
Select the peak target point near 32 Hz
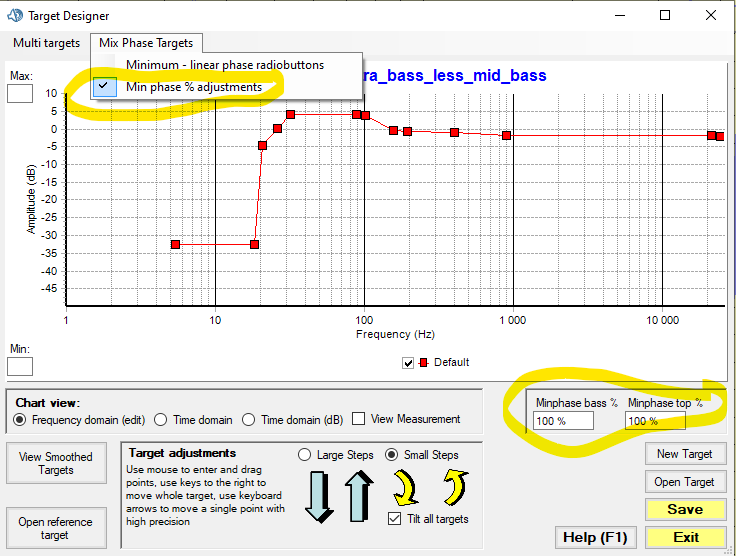[291, 114]
